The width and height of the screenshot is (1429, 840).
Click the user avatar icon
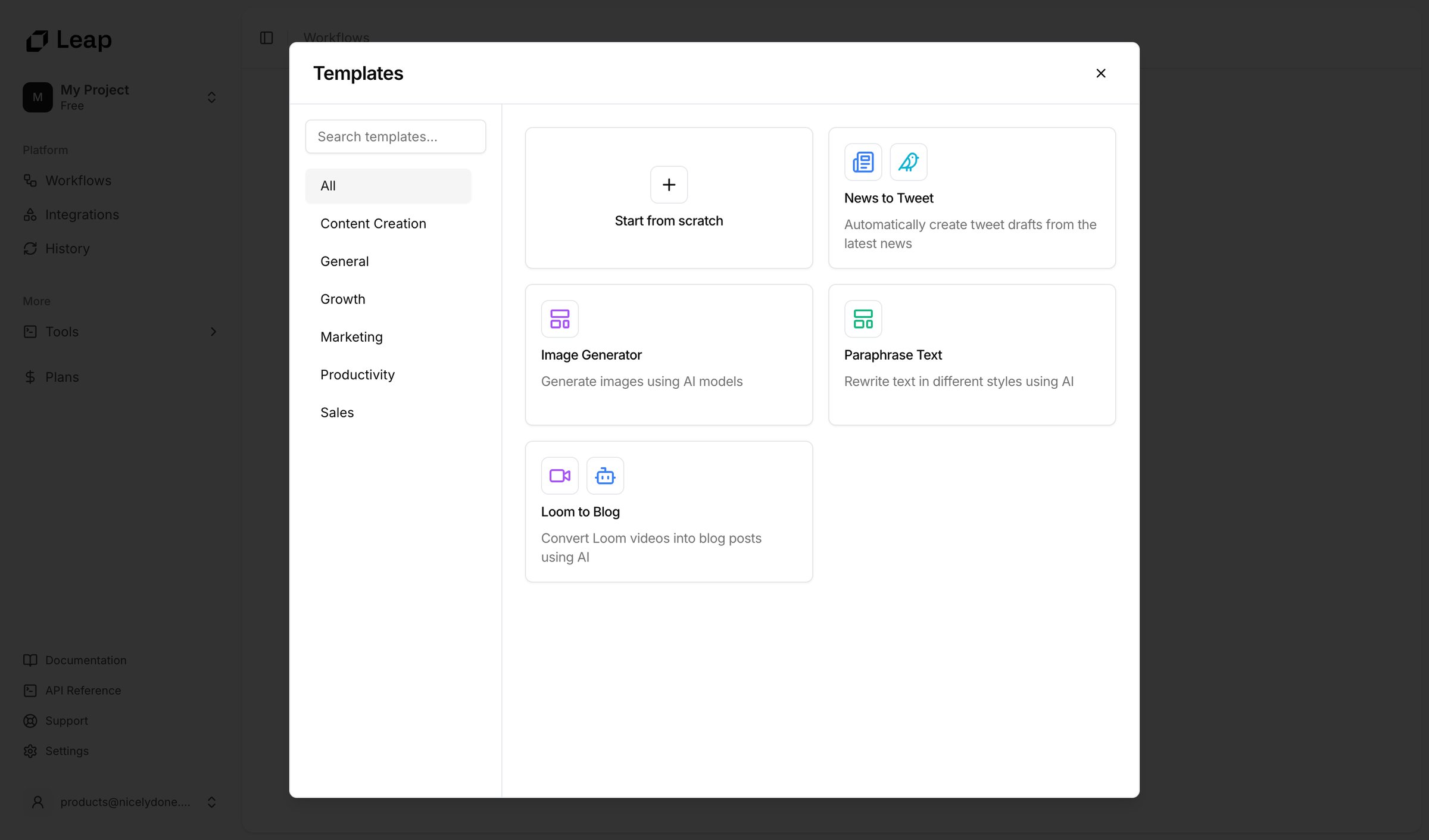(38, 802)
